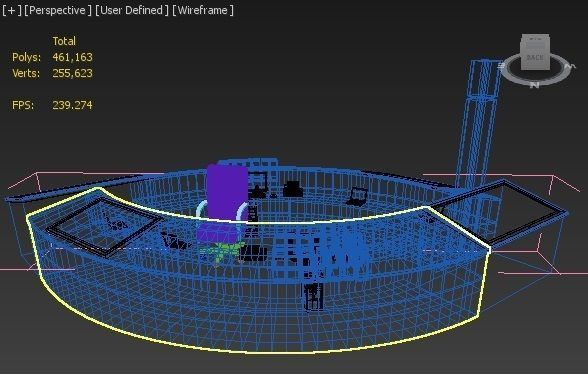Image resolution: width=588 pixels, height=374 pixels.
Task: Click the Verts count value 255,623
Action: [72, 73]
